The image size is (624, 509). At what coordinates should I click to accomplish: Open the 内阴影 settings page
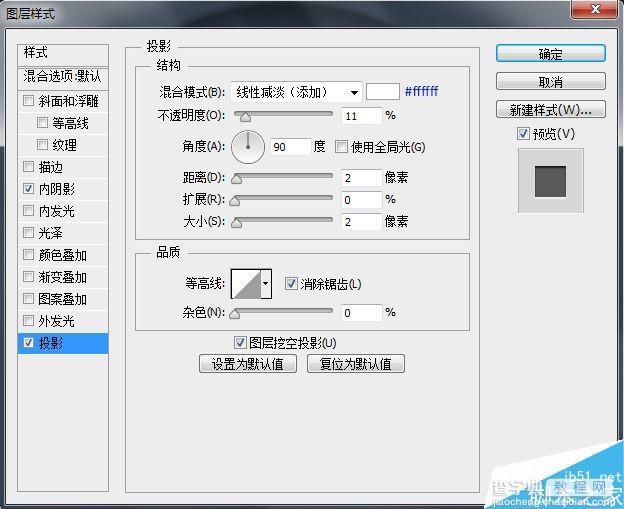coord(57,189)
